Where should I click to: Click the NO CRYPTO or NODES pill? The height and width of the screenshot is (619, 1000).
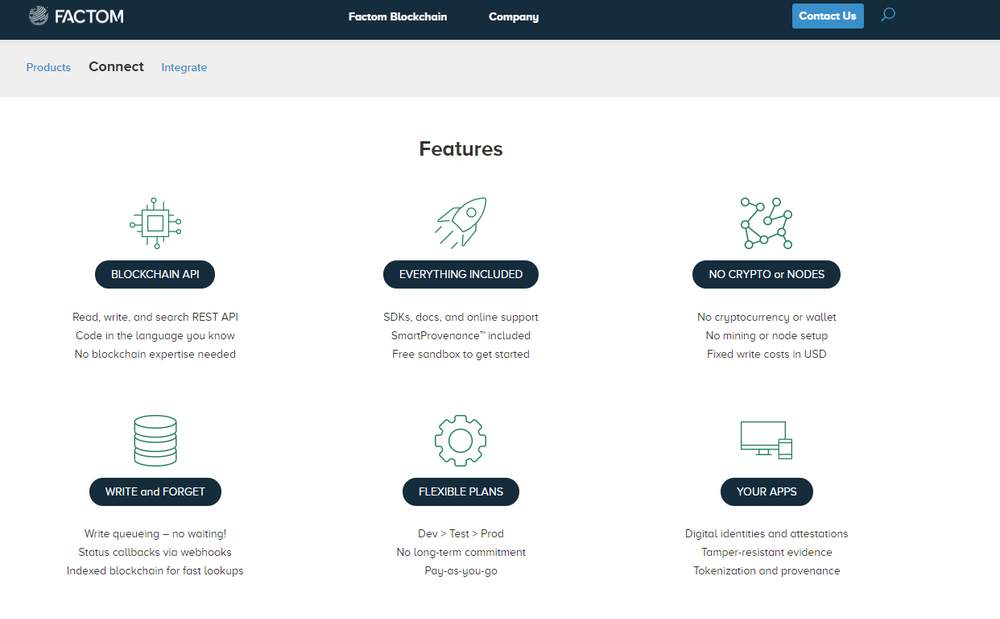coord(766,274)
